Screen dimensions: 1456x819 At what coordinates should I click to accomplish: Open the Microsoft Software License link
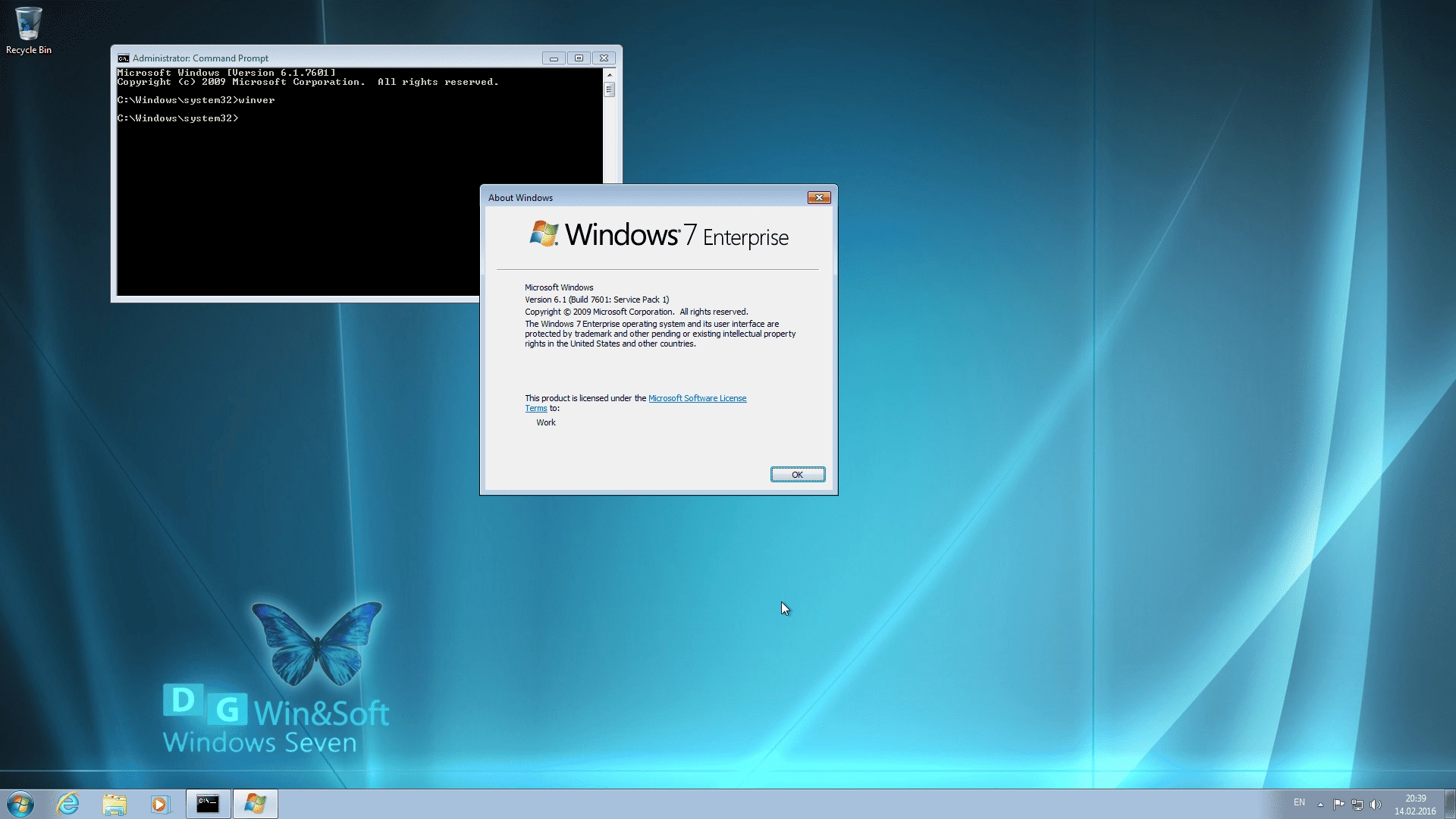697,398
